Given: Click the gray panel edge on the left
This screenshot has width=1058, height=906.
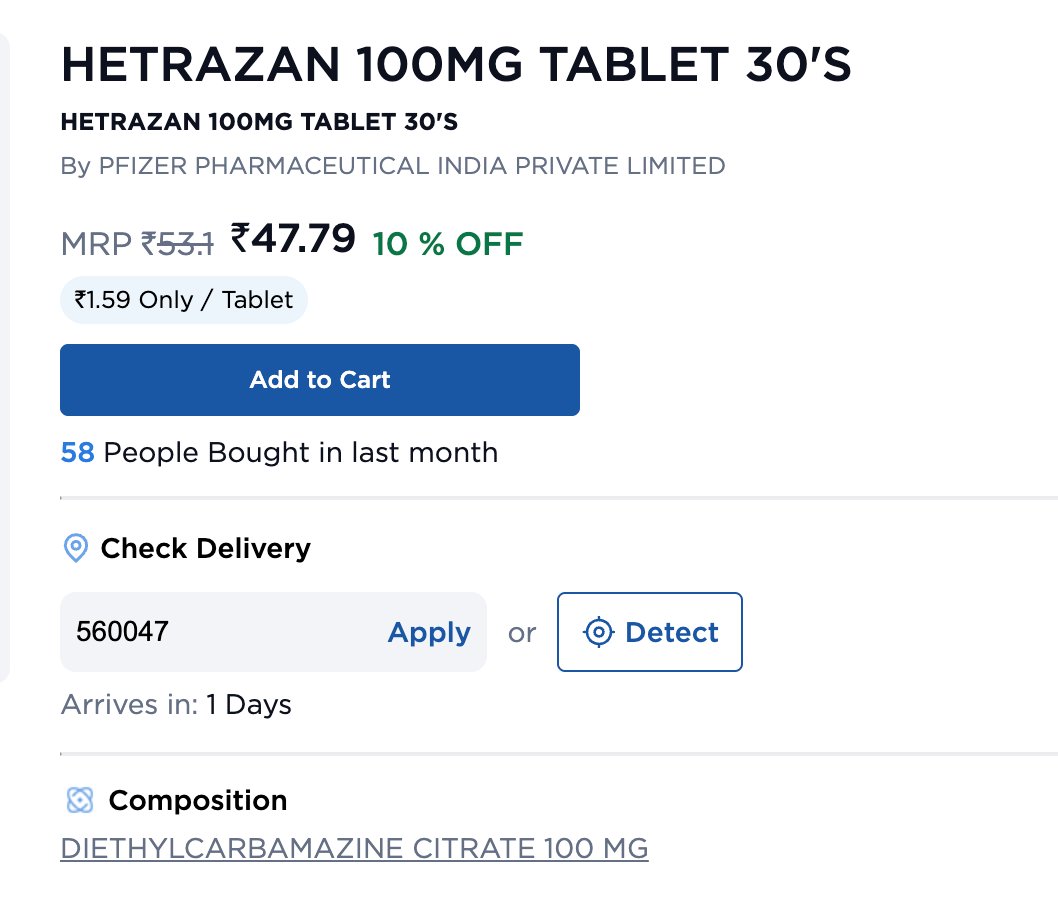Looking at the screenshot, I should point(4,350).
